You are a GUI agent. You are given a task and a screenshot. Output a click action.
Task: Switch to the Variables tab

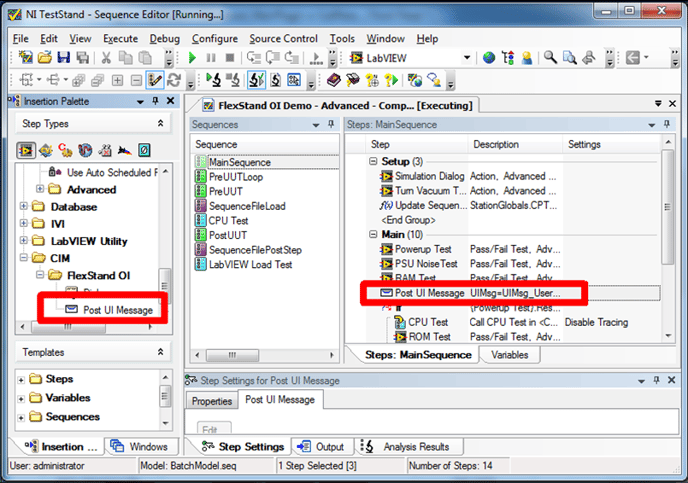coord(509,355)
